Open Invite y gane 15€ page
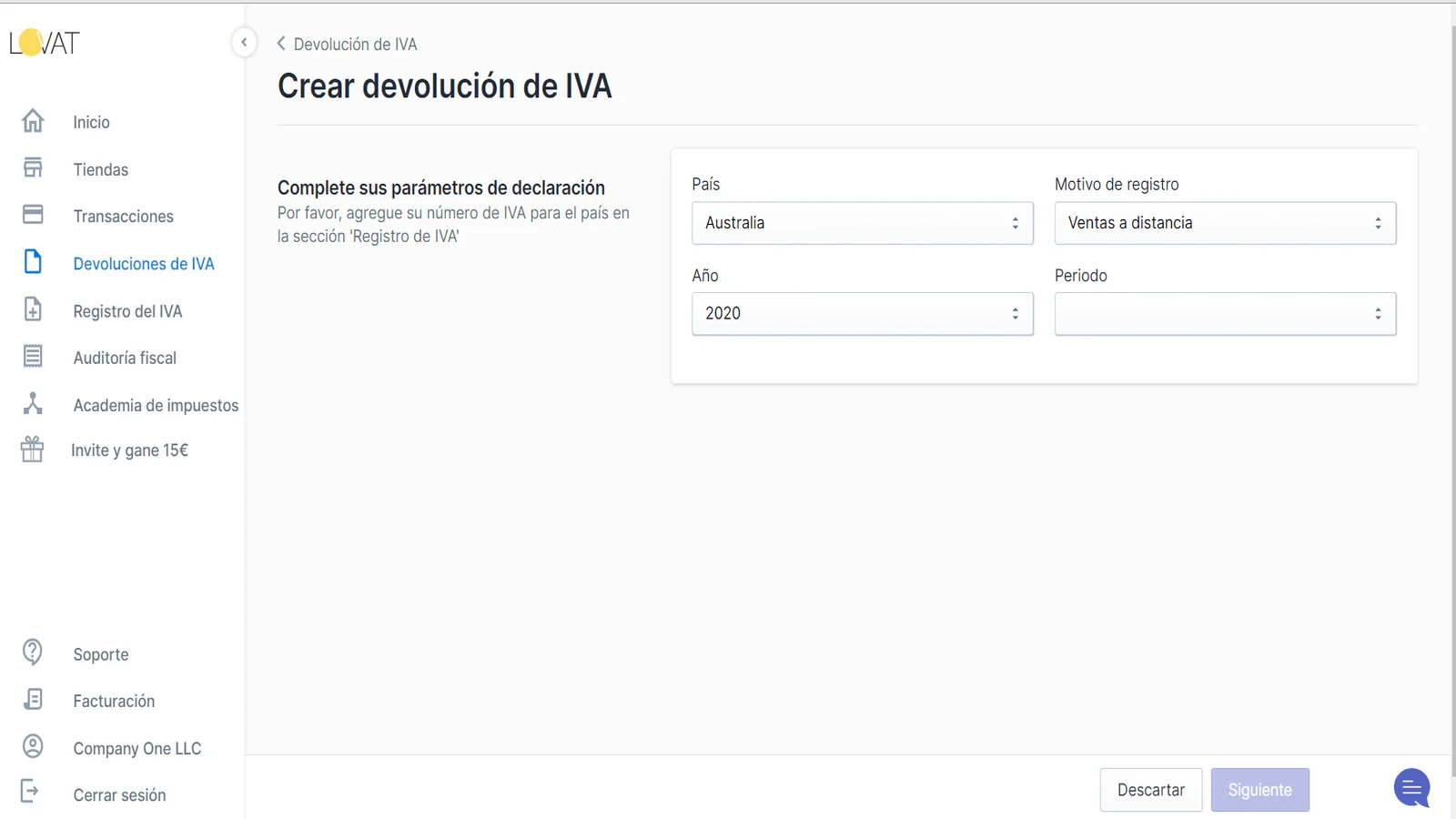The image size is (1456, 819). 129,450
